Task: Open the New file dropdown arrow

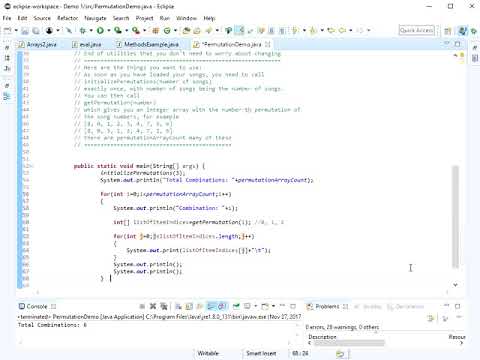Action: tap(16, 31)
